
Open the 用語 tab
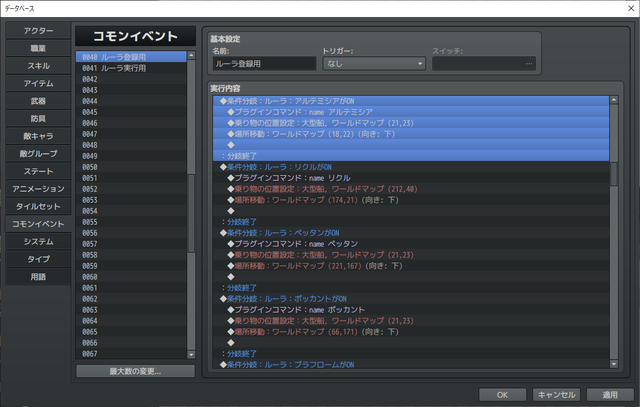pyautogui.click(x=38, y=276)
